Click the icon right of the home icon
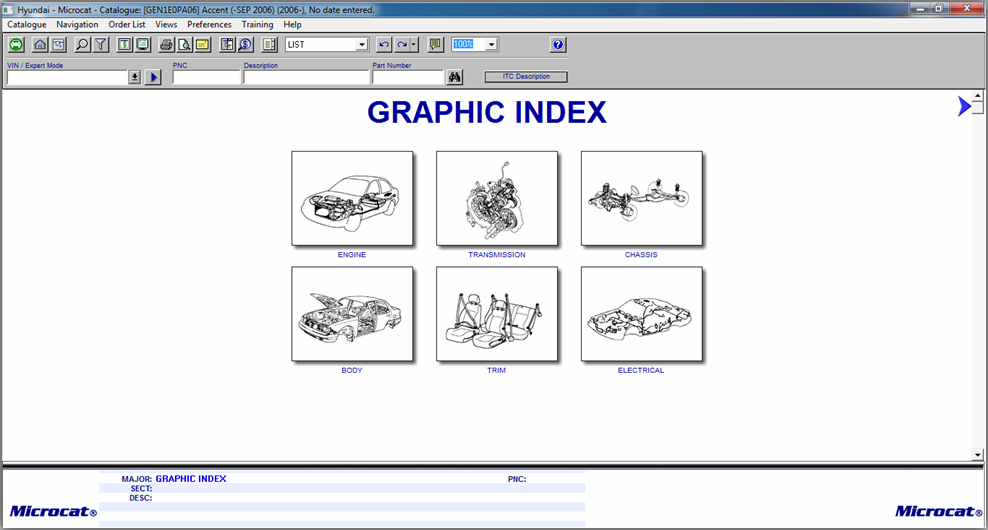The width and height of the screenshot is (988, 530). click(59, 45)
